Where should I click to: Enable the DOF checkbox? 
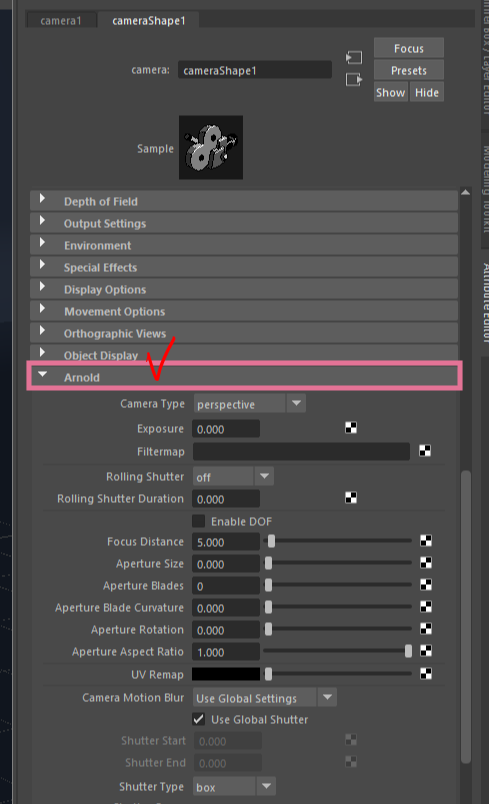coord(198,521)
